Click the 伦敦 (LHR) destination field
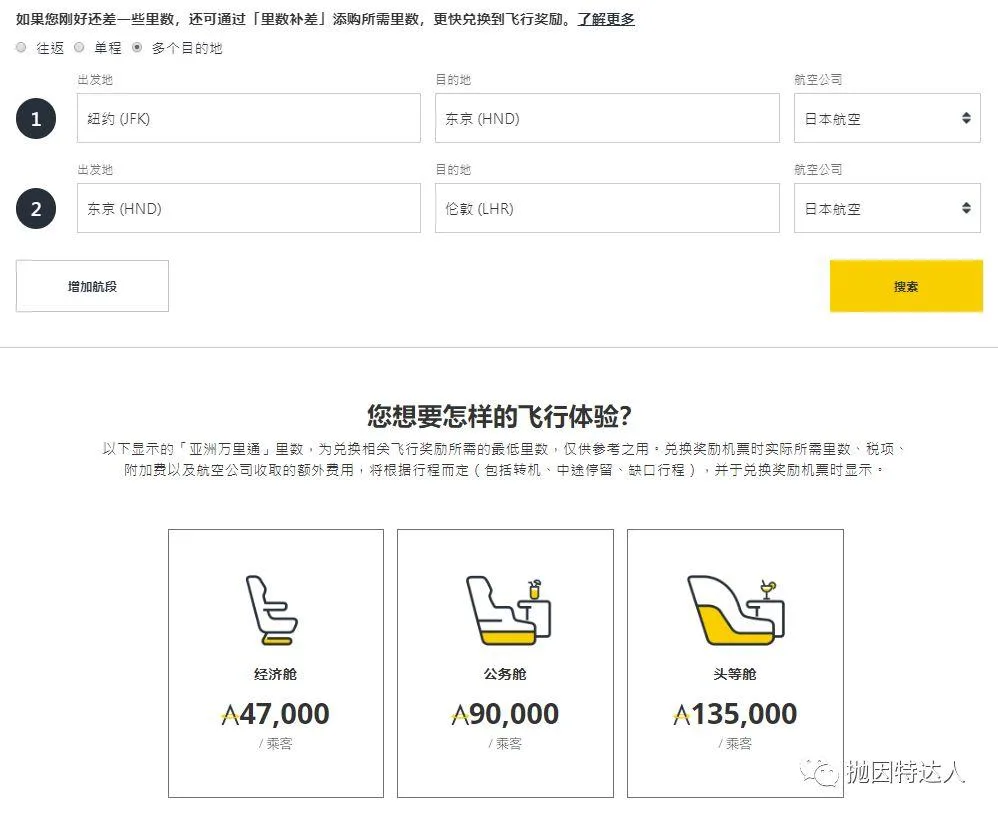This screenshot has height=816, width=998. pyautogui.click(x=606, y=208)
